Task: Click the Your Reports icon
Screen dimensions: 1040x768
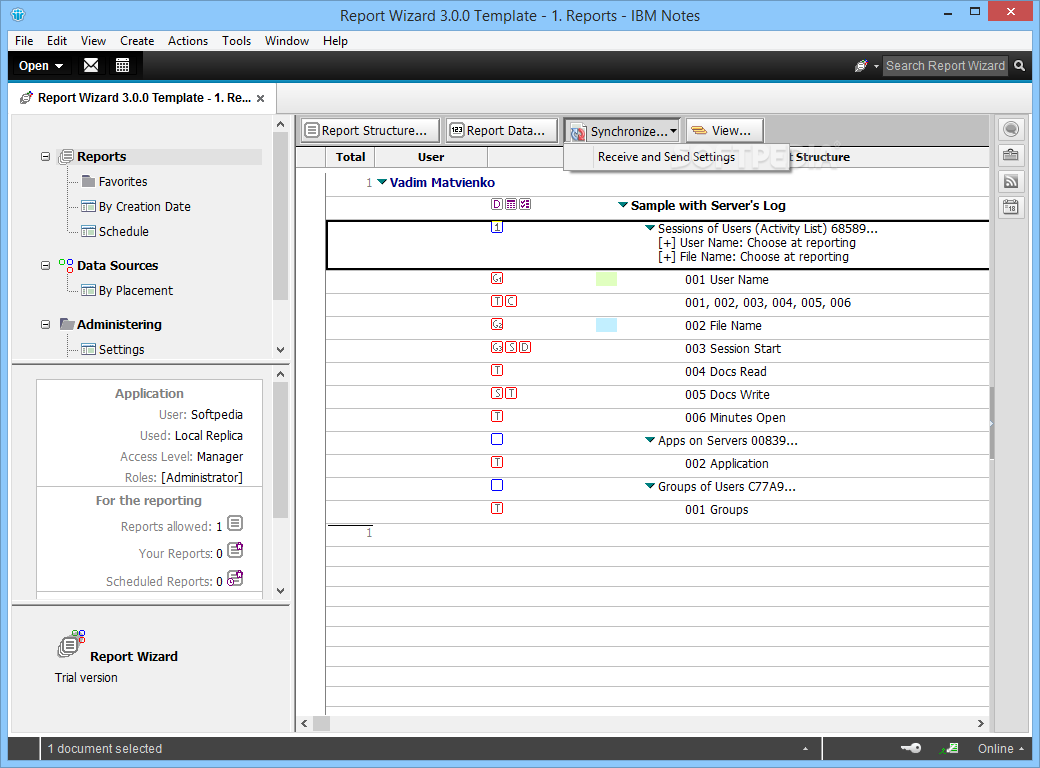Action: point(235,550)
